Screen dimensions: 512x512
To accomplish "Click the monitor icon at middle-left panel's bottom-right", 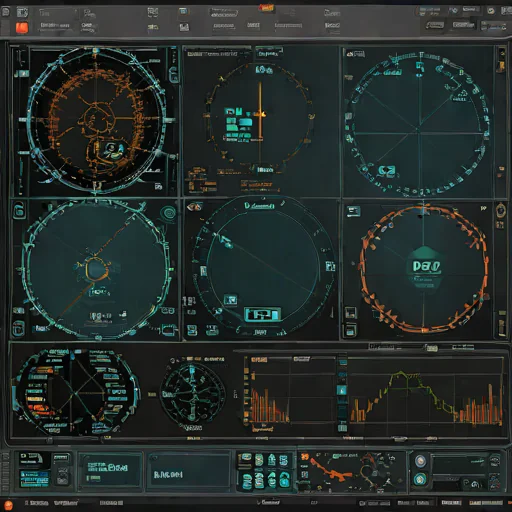I will point(169,329).
